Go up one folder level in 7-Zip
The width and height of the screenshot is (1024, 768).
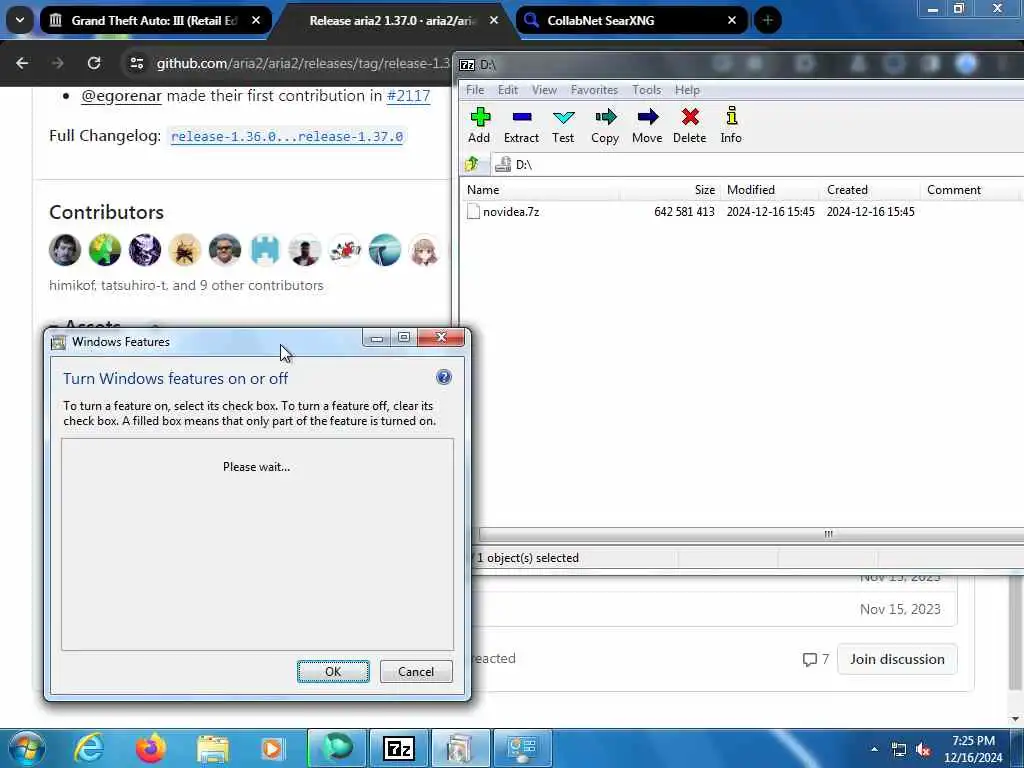pos(472,165)
